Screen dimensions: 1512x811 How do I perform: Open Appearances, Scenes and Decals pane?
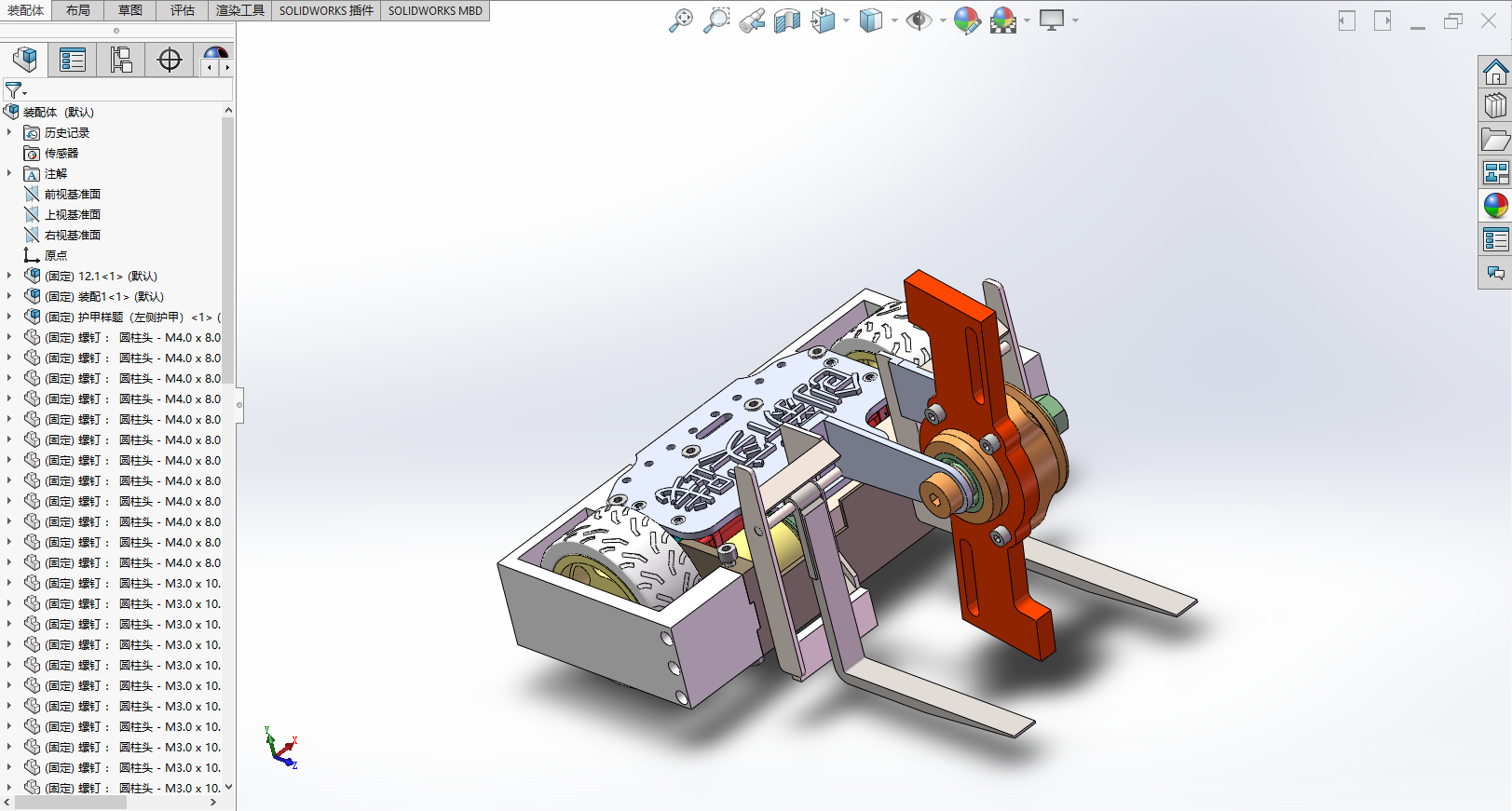[1495, 206]
